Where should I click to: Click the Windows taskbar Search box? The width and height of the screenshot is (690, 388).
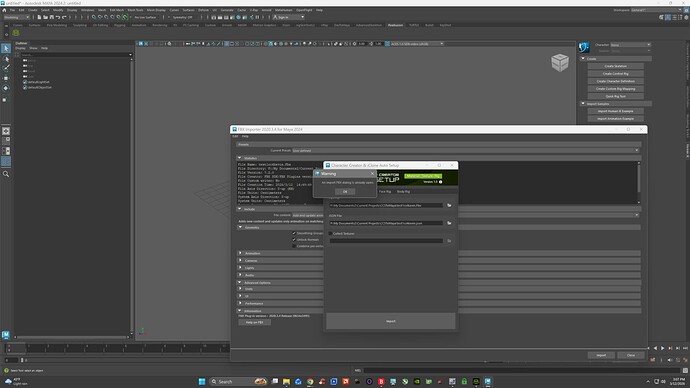pos(239,381)
